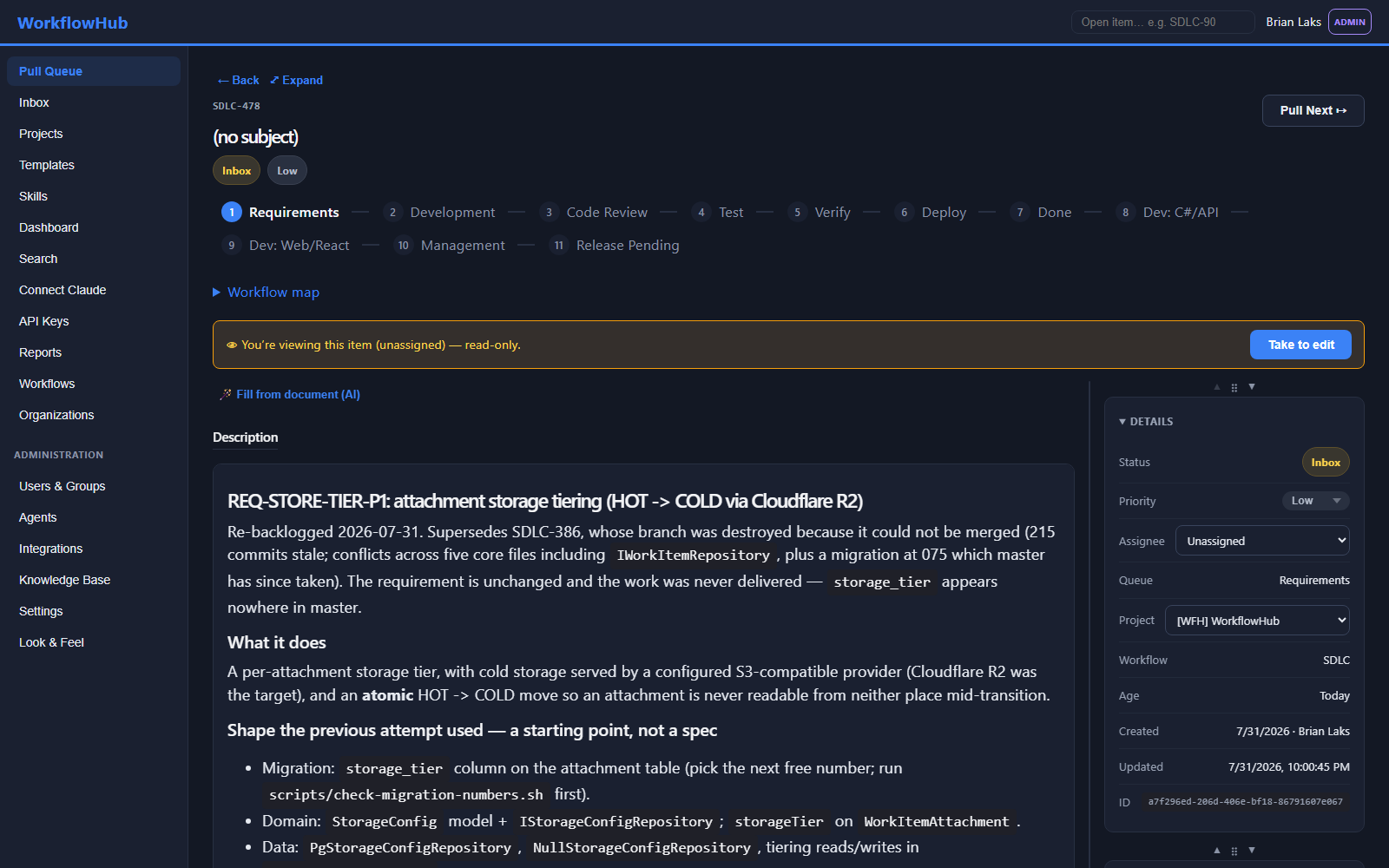Open Pull Queue in the sidebar
Viewport: 1389px width, 868px height.
pos(94,71)
